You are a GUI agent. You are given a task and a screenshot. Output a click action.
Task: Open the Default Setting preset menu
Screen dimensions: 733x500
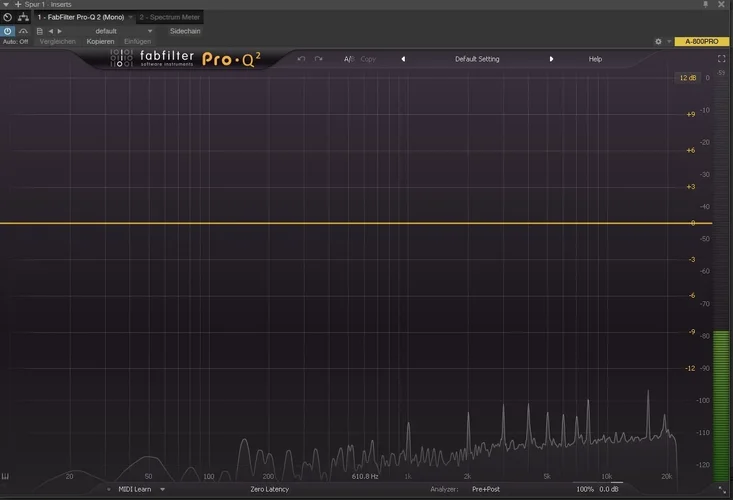(x=477, y=59)
